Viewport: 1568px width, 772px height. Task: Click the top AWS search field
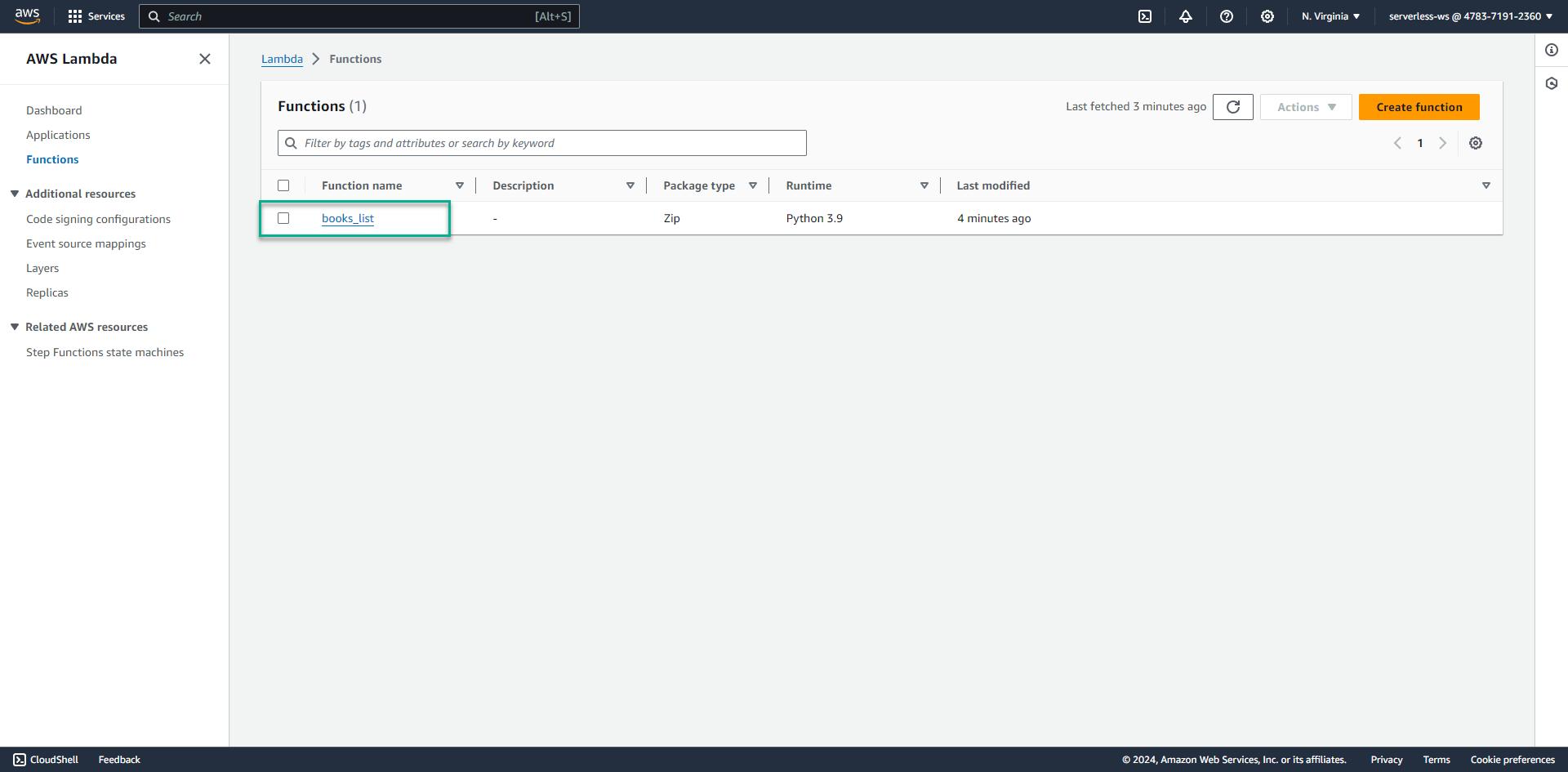tap(359, 16)
